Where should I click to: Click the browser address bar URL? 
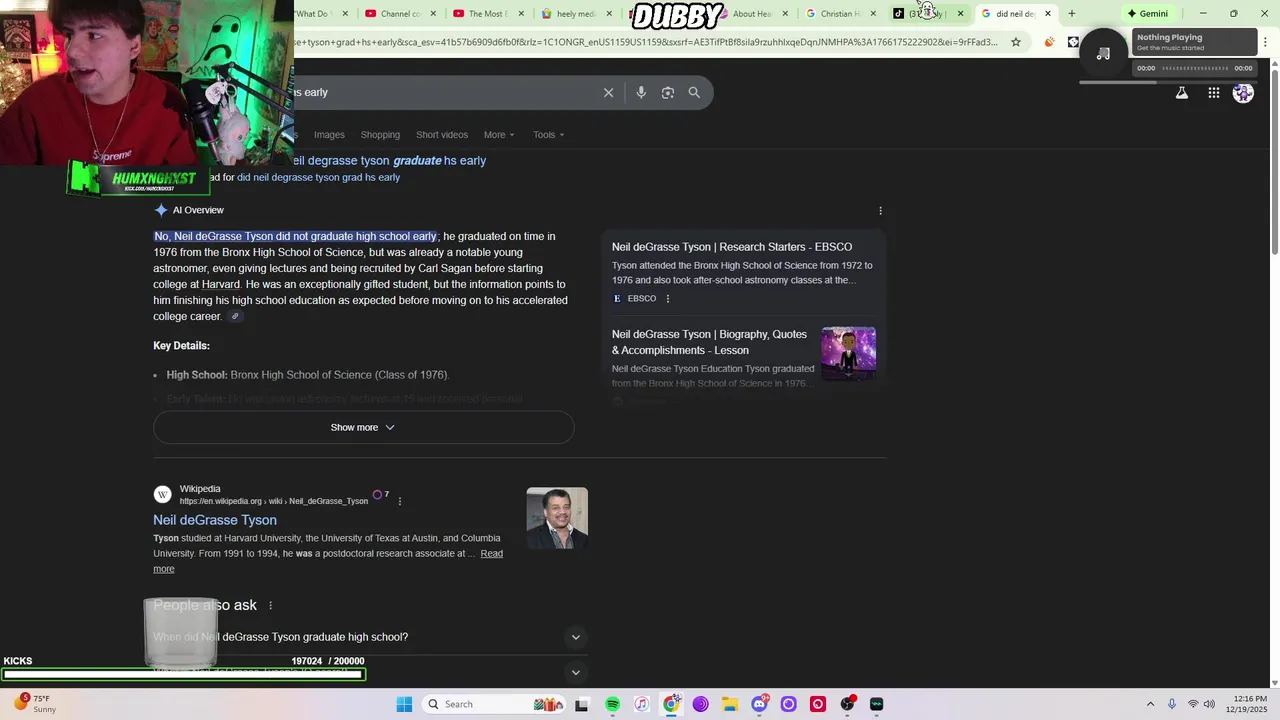[645, 42]
